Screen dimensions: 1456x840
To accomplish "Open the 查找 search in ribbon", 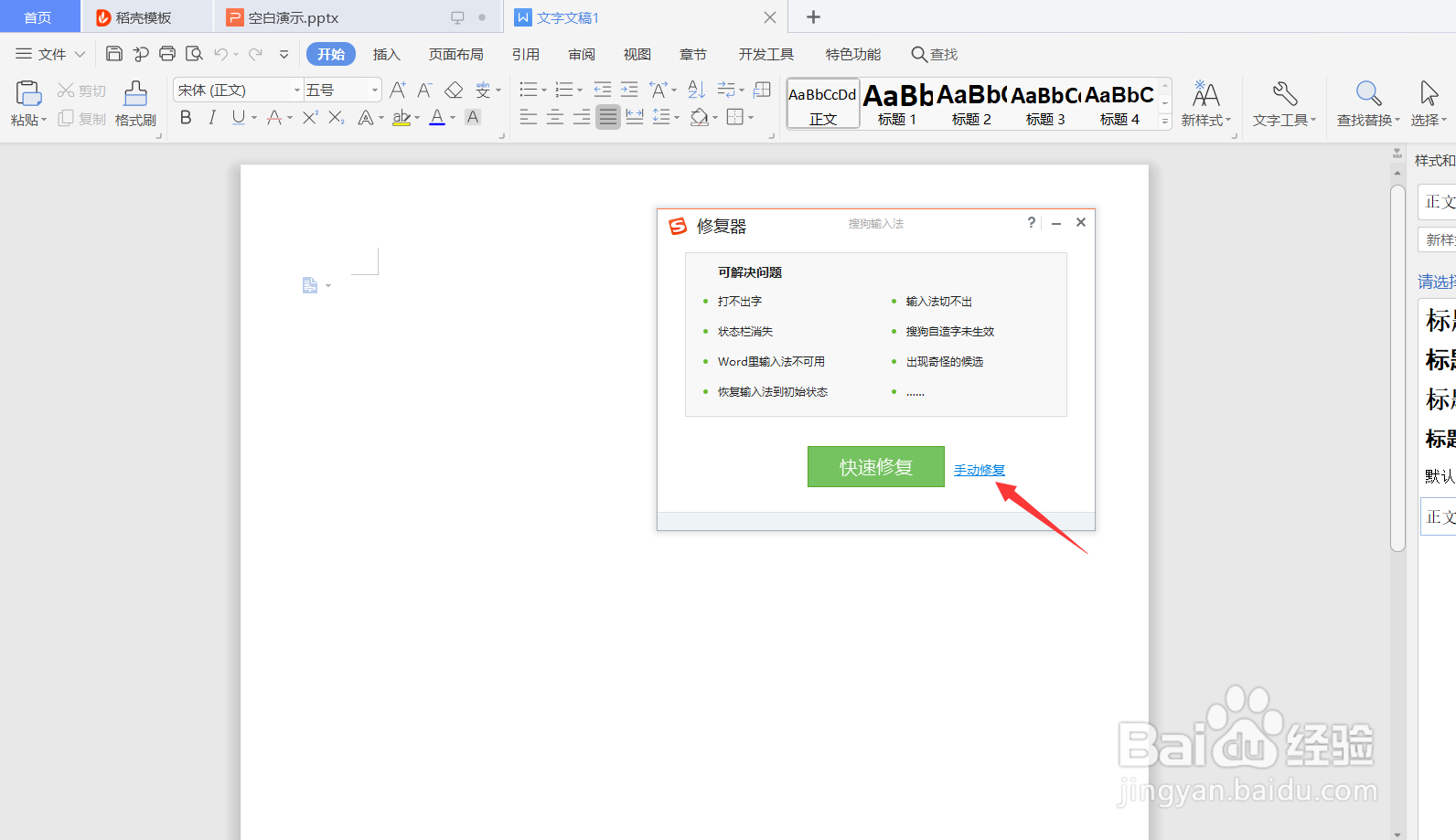I will [935, 55].
